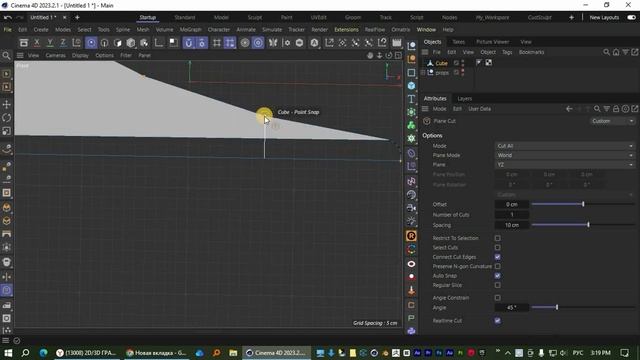This screenshot has height=360, width=640.
Task: Click User Data in Attributes manager
Action: tap(480, 109)
